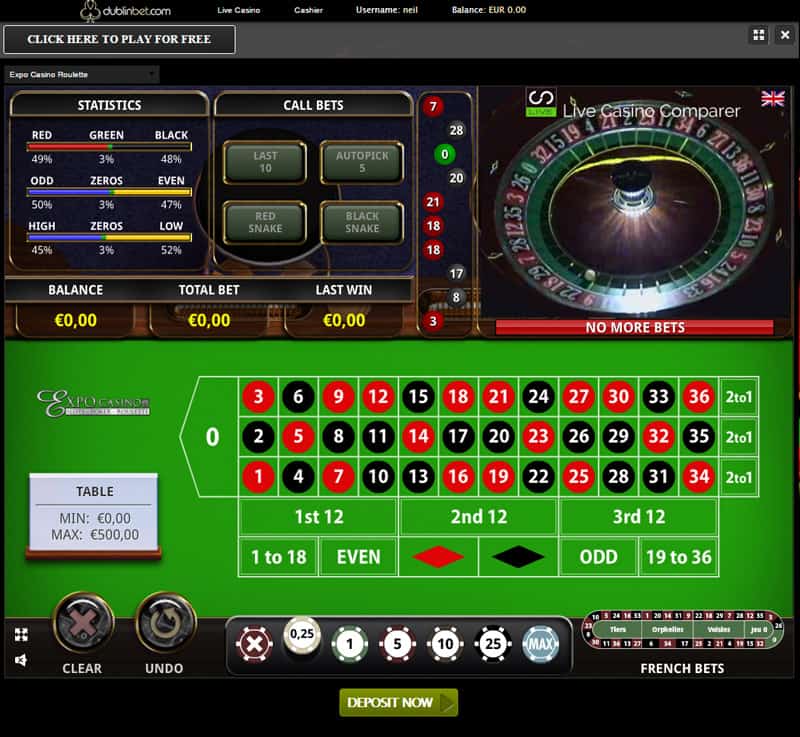Click result 28 in the history column
Viewport: 800px width, 737px height.
point(456,130)
